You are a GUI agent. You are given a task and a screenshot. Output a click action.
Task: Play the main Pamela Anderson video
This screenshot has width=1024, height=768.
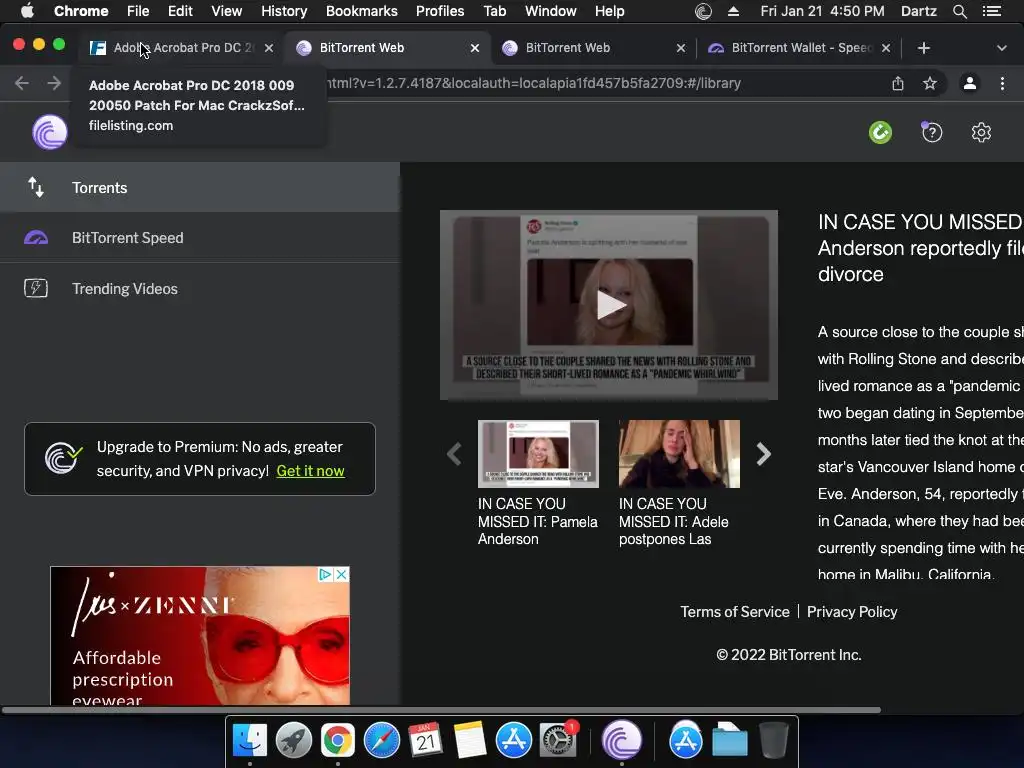coord(610,304)
